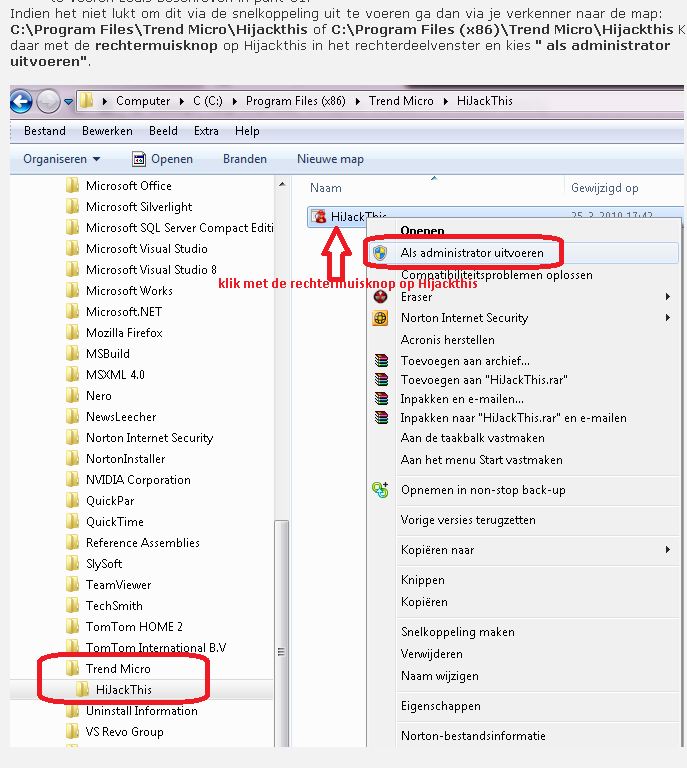
Task: Expand the arrow after Computer in breadcrumb
Action: 182,101
